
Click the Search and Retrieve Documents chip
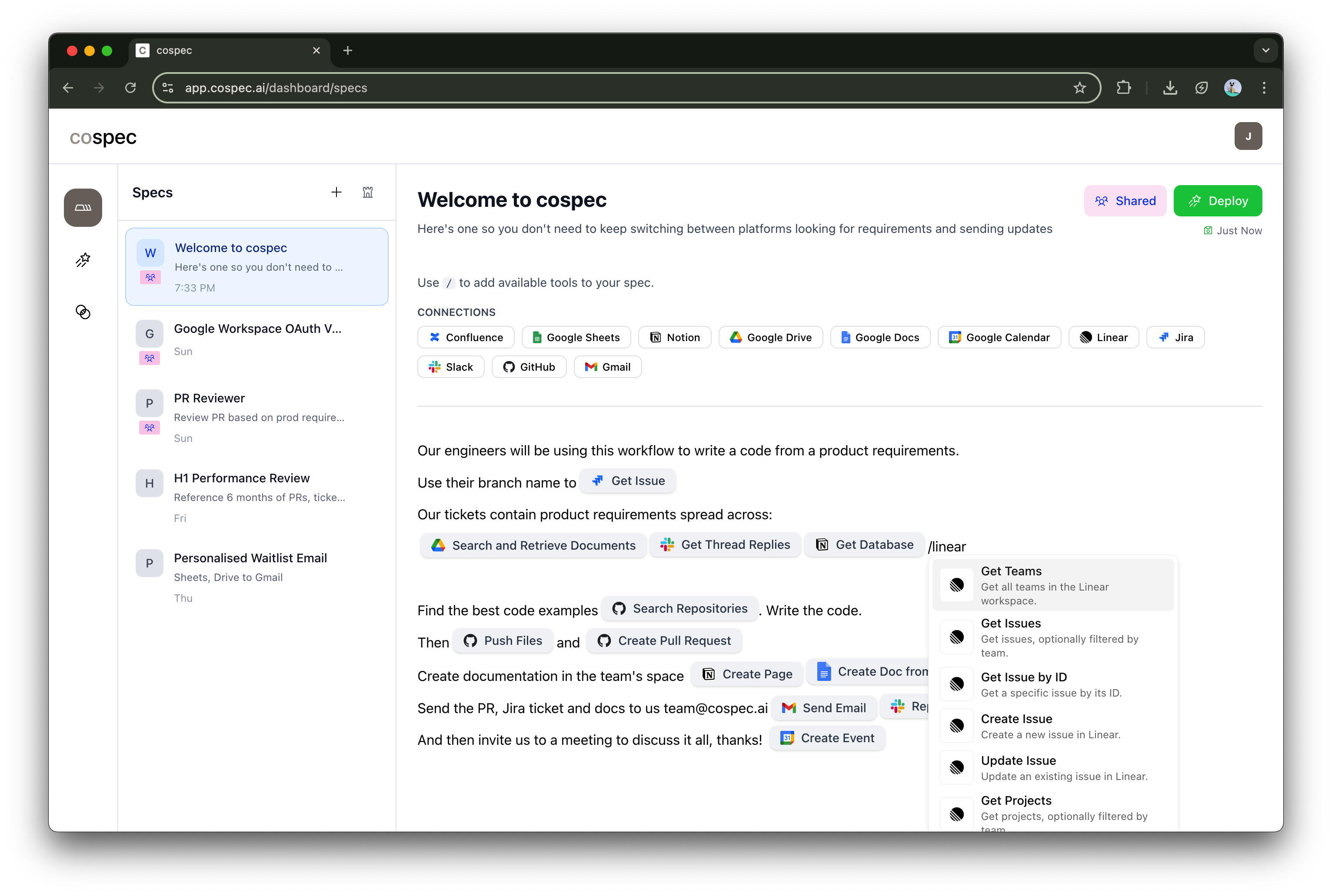point(533,545)
